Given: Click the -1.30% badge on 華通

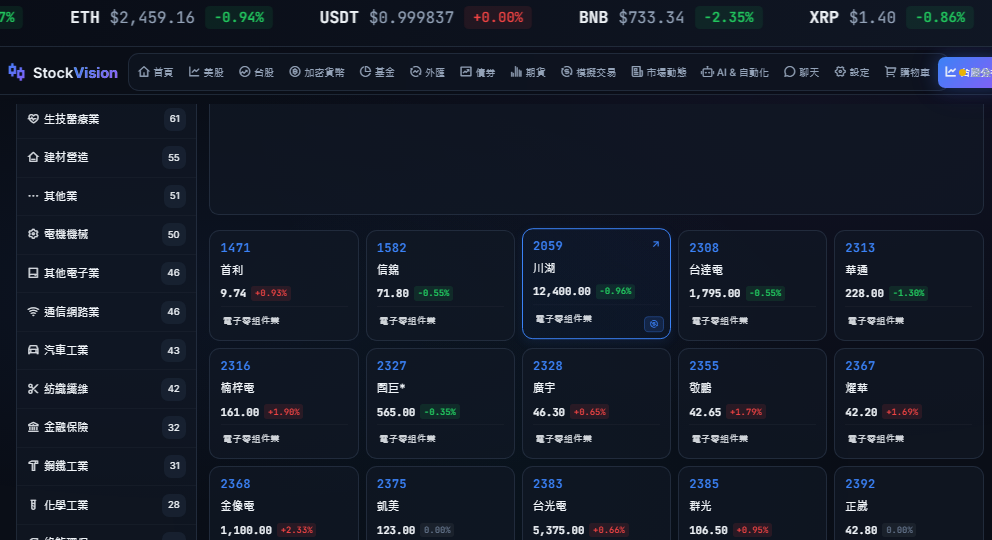Looking at the screenshot, I should click(909, 293).
